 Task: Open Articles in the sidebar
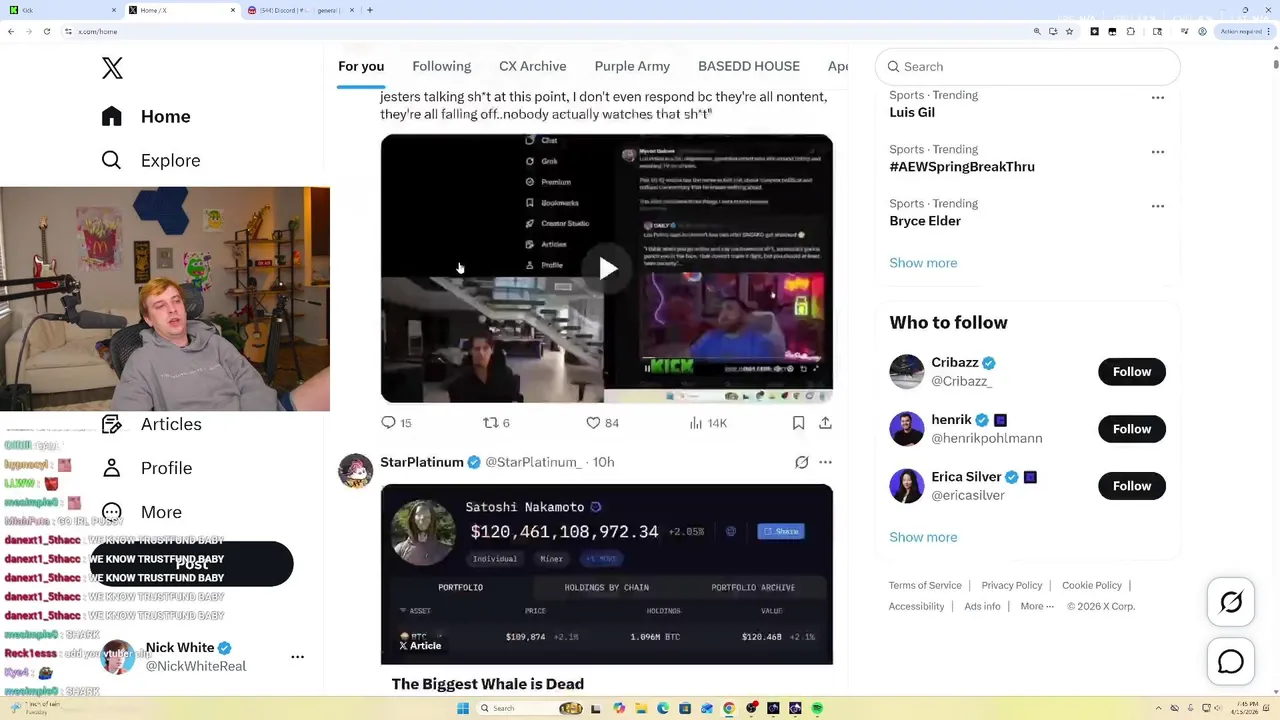(152, 424)
